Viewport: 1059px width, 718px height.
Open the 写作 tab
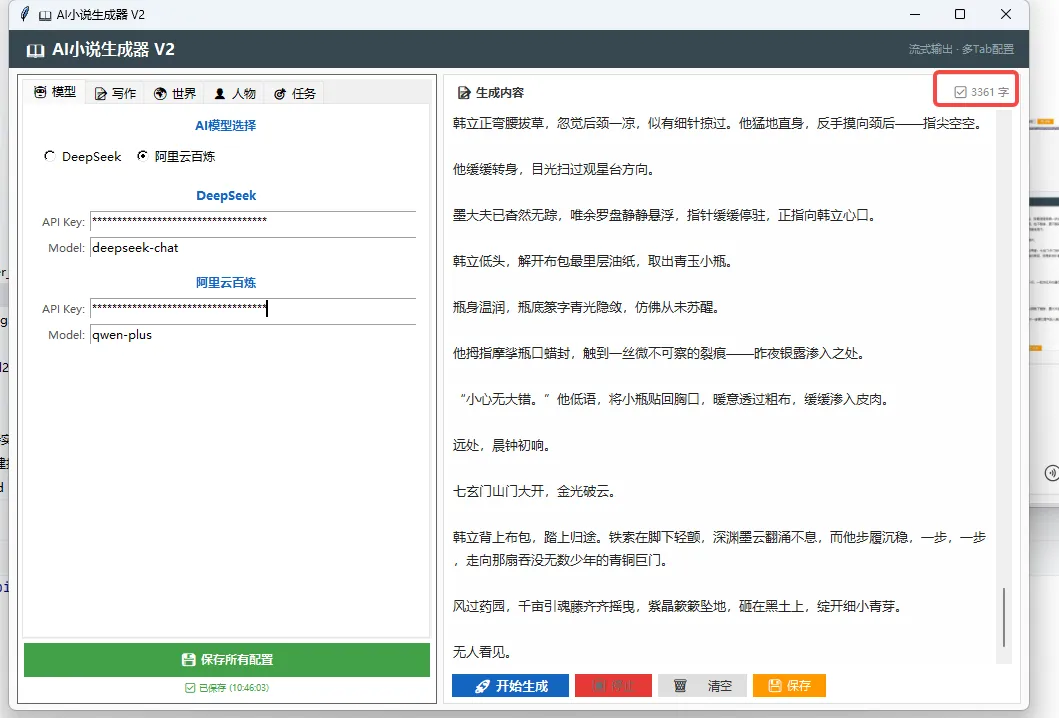[x=115, y=93]
